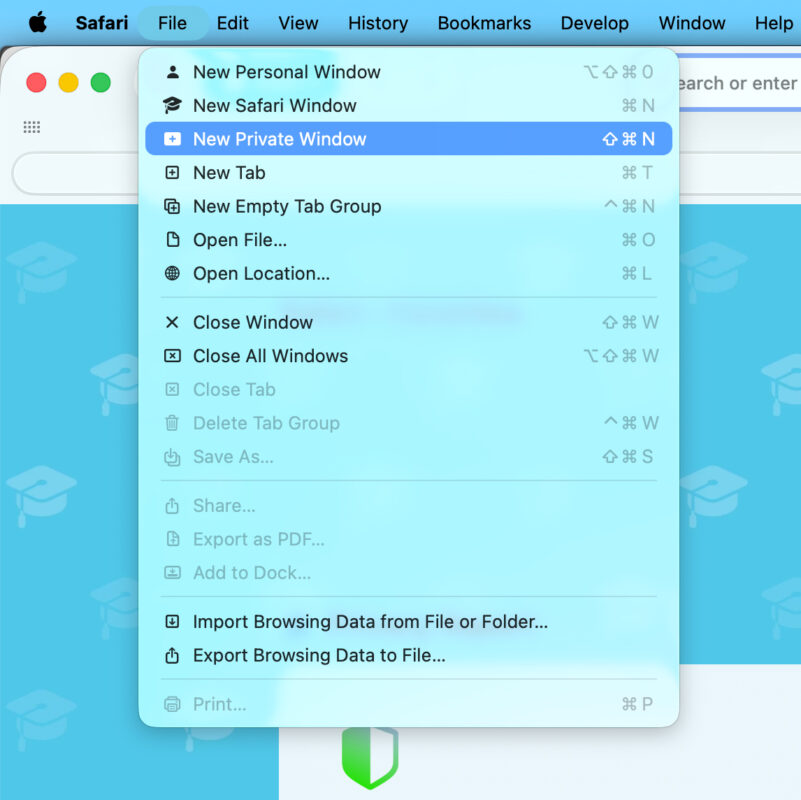801x800 pixels.
Task: Click the yellow minimize window button
Action: tap(68, 82)
